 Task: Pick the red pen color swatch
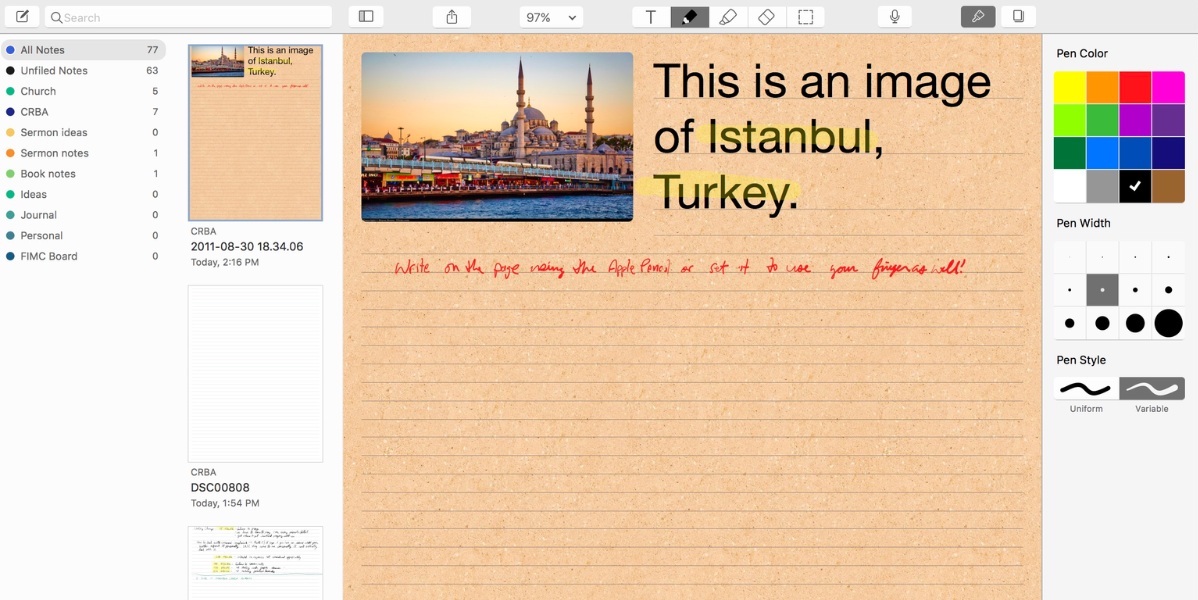[1135, 87]
